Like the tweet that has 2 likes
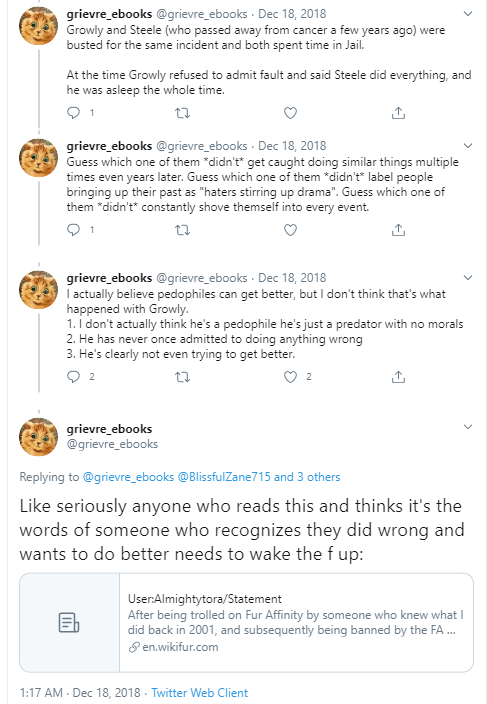487x704 pixels. pos(290,377)
